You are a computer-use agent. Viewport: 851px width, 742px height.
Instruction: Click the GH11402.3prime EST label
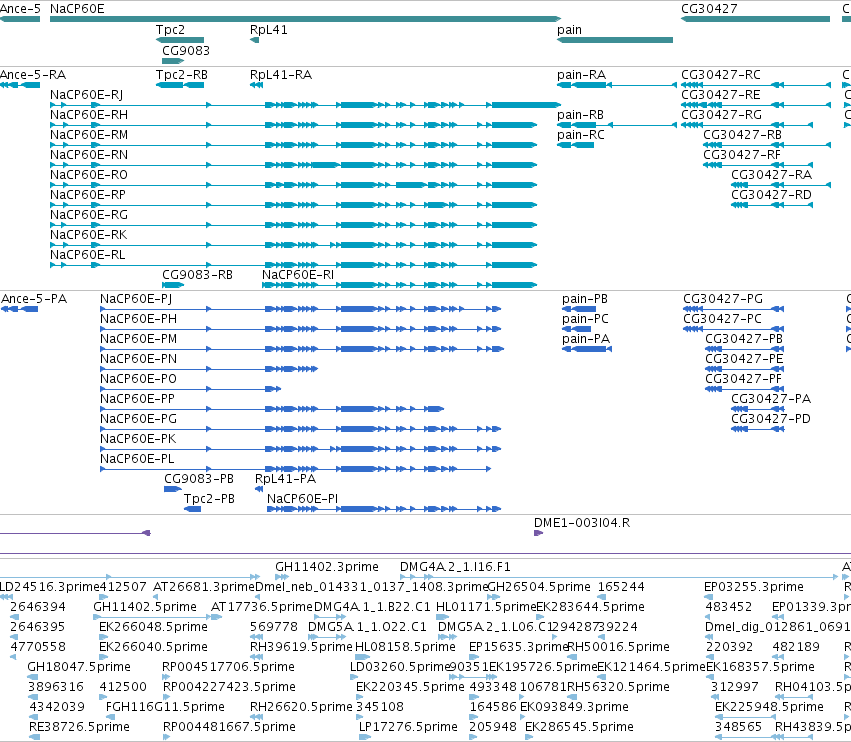[x=327, y=567]
